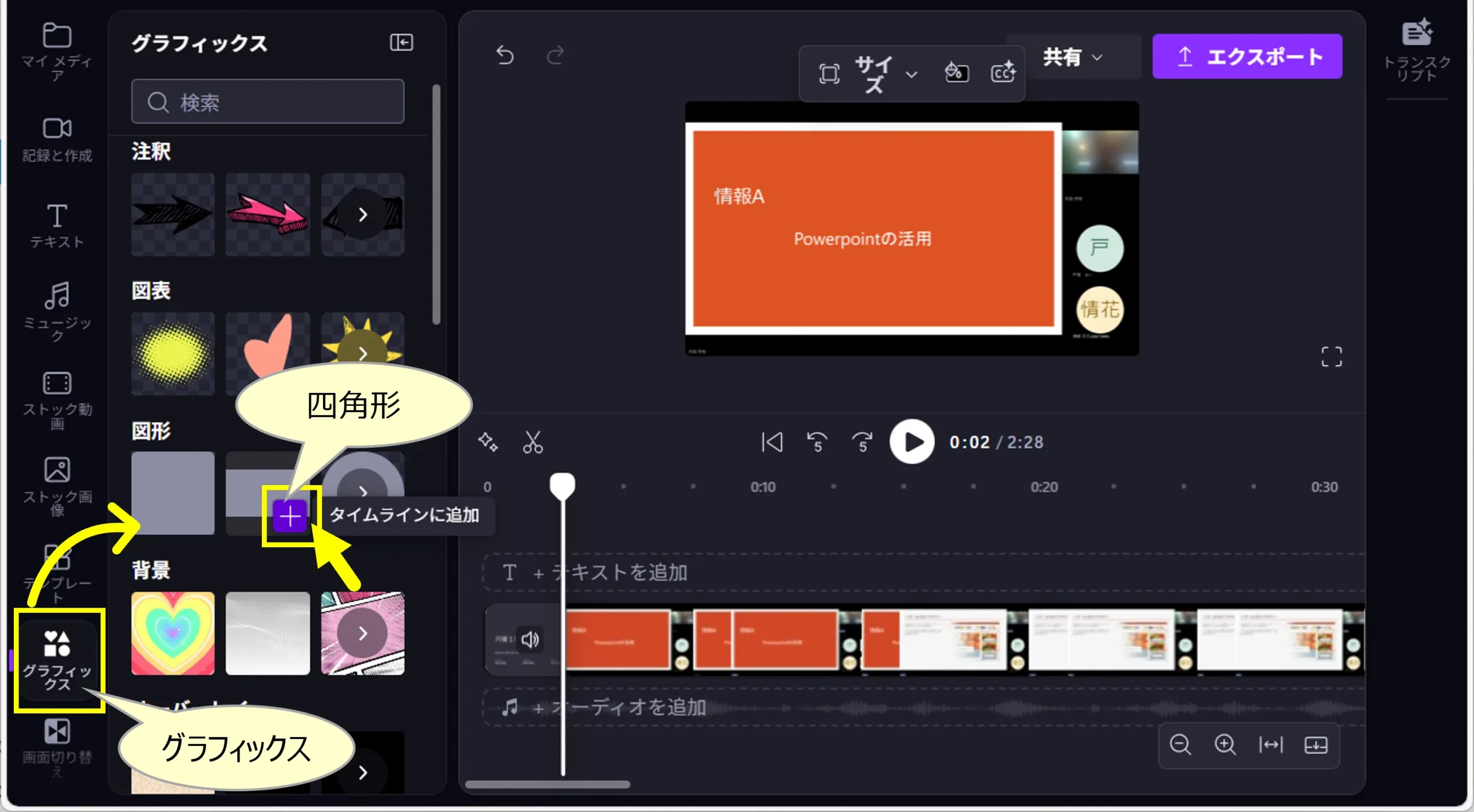Zoom out the timeline
The height and width of the screenshot is (812, 1474).
1180,745
